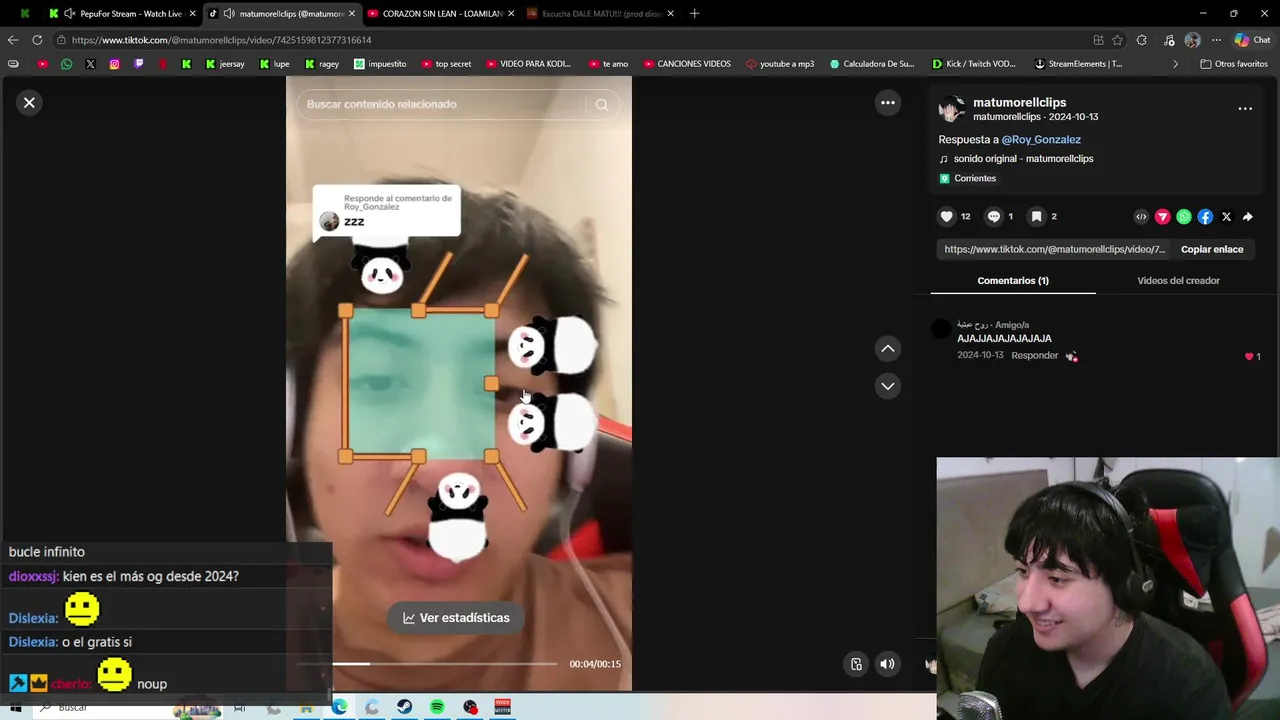Bookmark the video with save icon

pos(1037,216)
